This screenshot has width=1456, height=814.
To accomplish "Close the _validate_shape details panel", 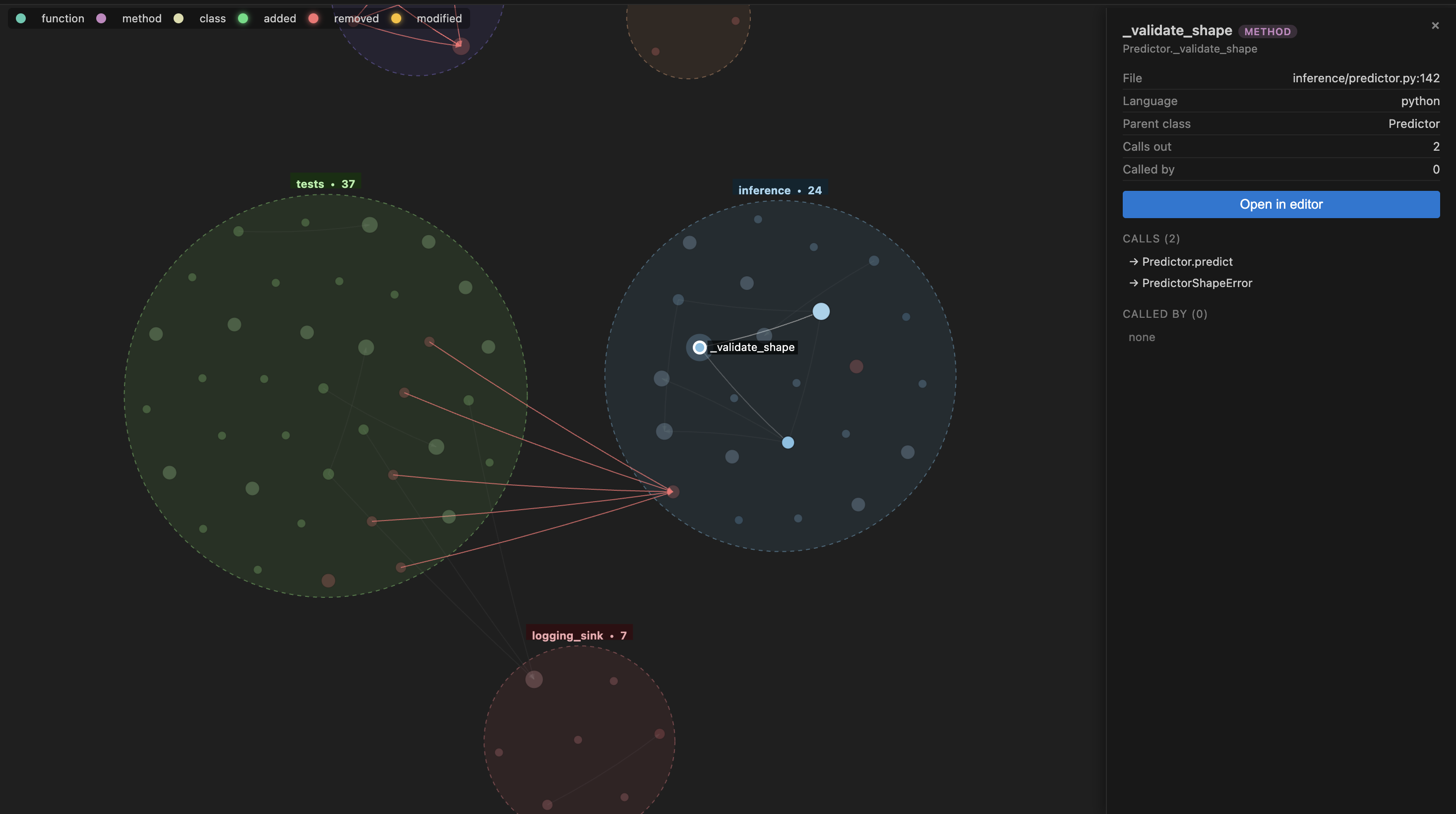I will pyautogui.click(x=1435, y=25).
